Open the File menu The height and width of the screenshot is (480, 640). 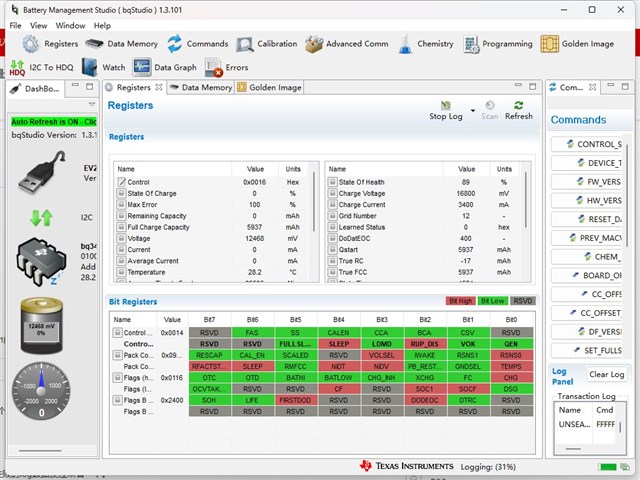(x=16, y=26)
